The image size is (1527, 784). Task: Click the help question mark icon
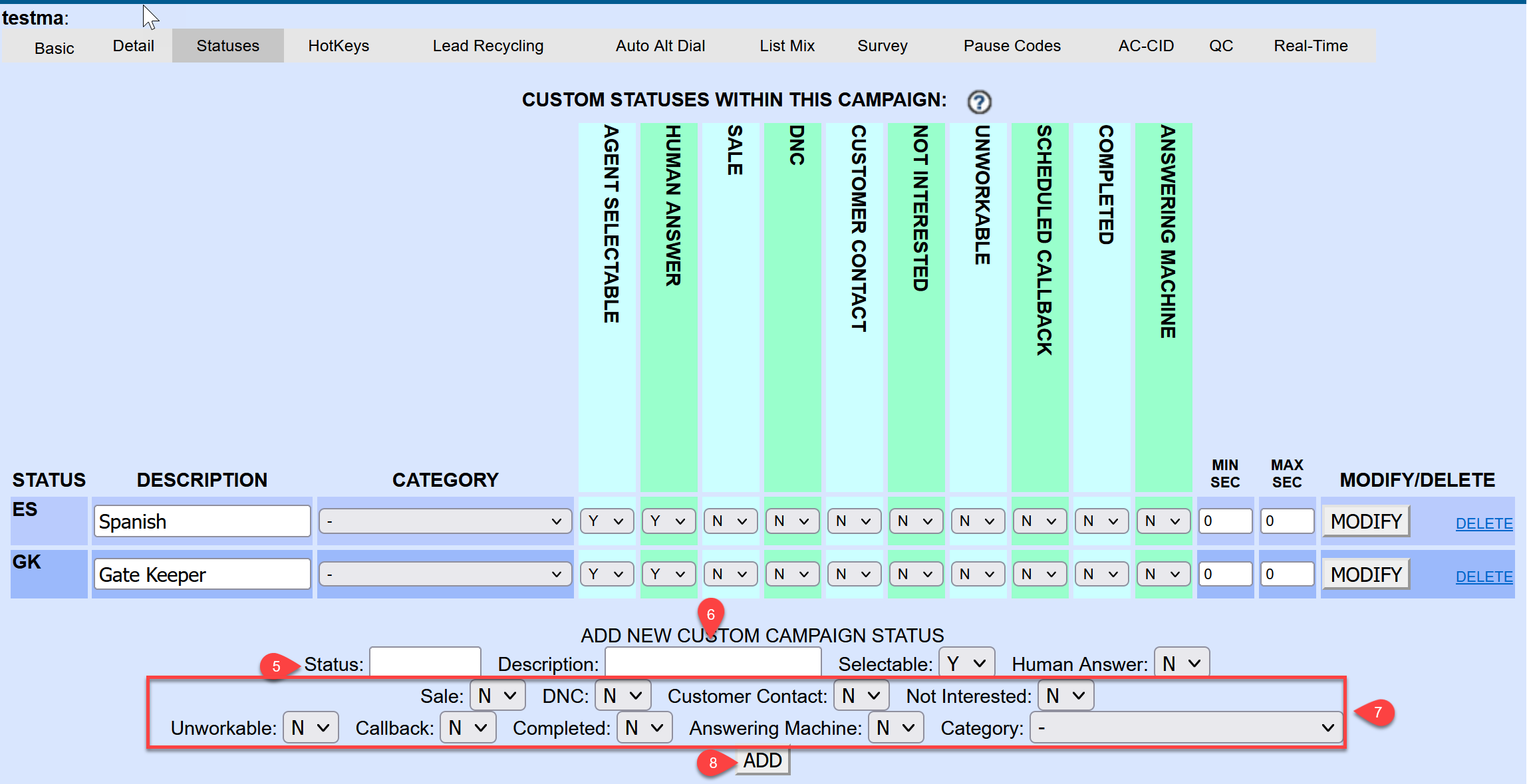[x=978, y=102]
